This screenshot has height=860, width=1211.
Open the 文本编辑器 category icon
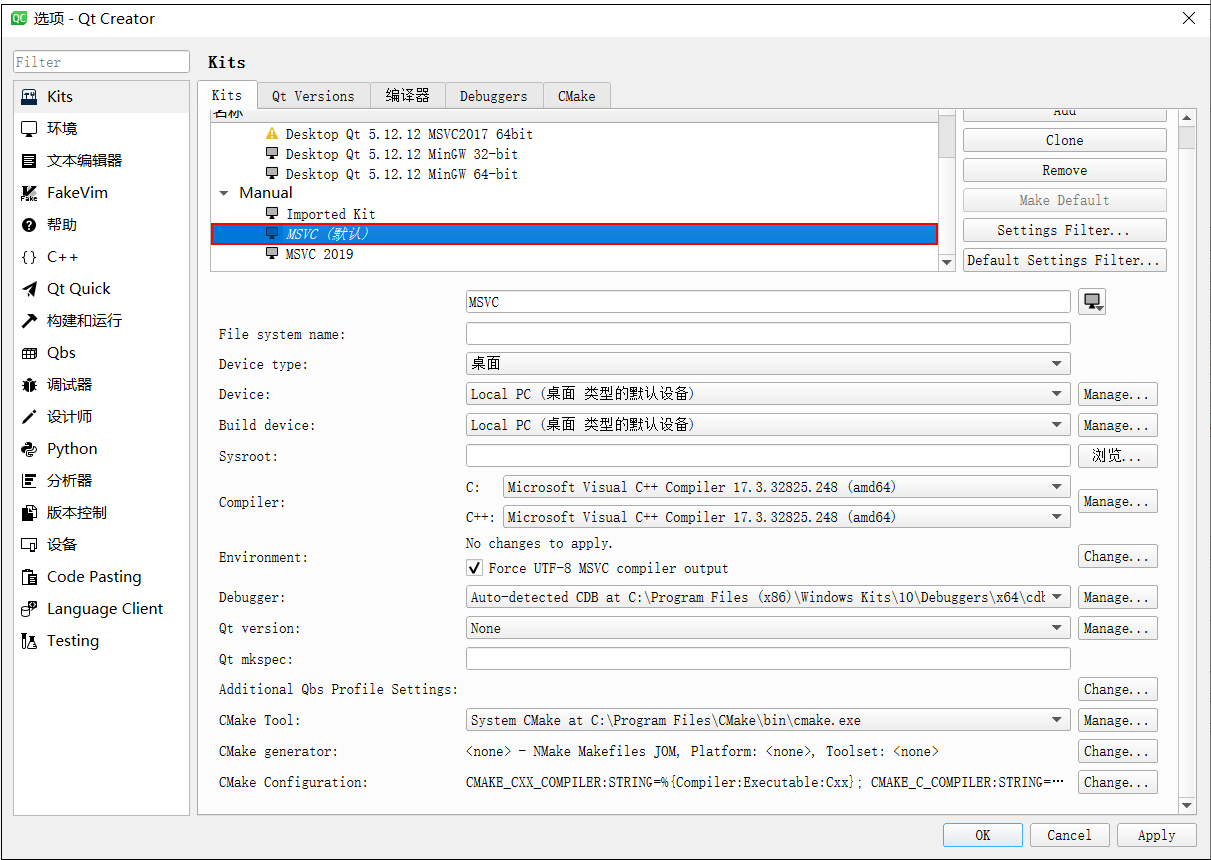[29, 161]
